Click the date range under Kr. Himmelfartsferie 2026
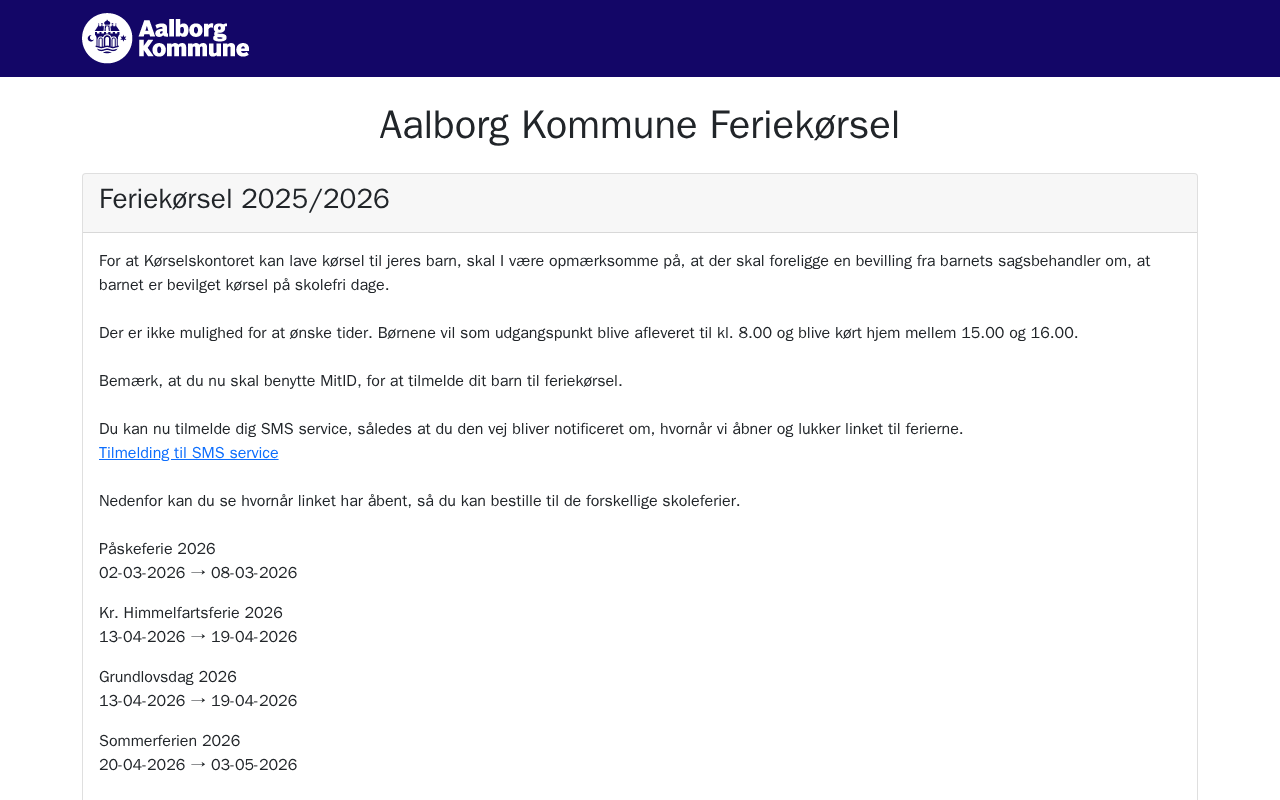Screen dimensions: 1280x800 click(198, 637)
